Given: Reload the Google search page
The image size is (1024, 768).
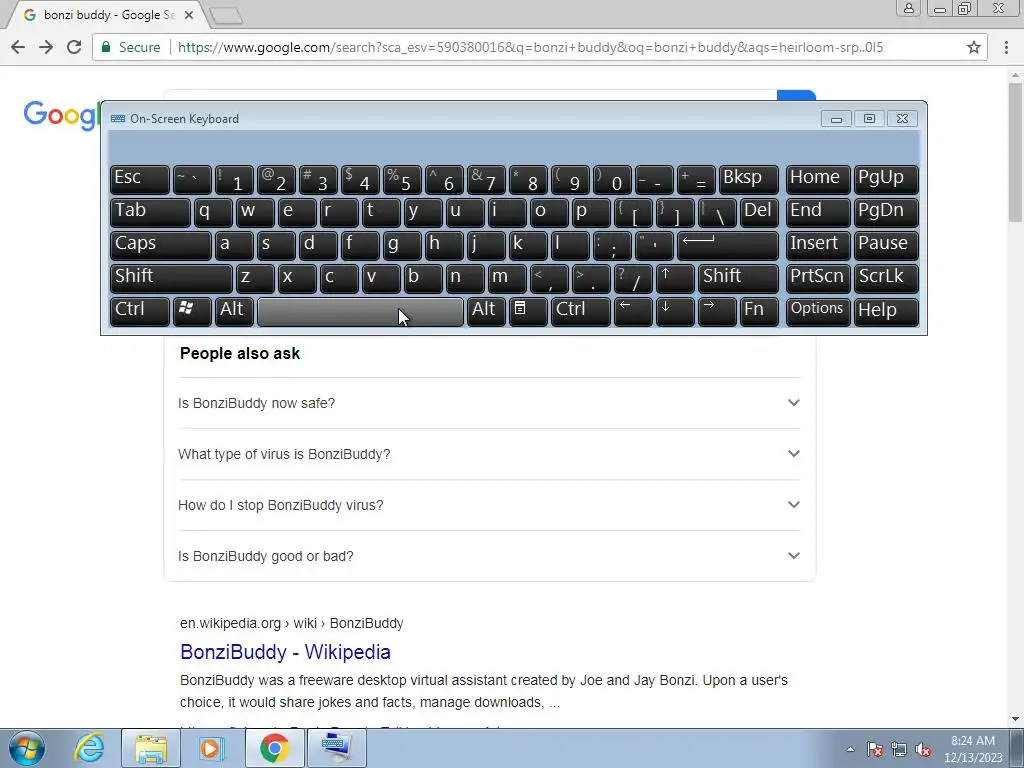Looking at the screenshot, I should (x=74, y=47).
